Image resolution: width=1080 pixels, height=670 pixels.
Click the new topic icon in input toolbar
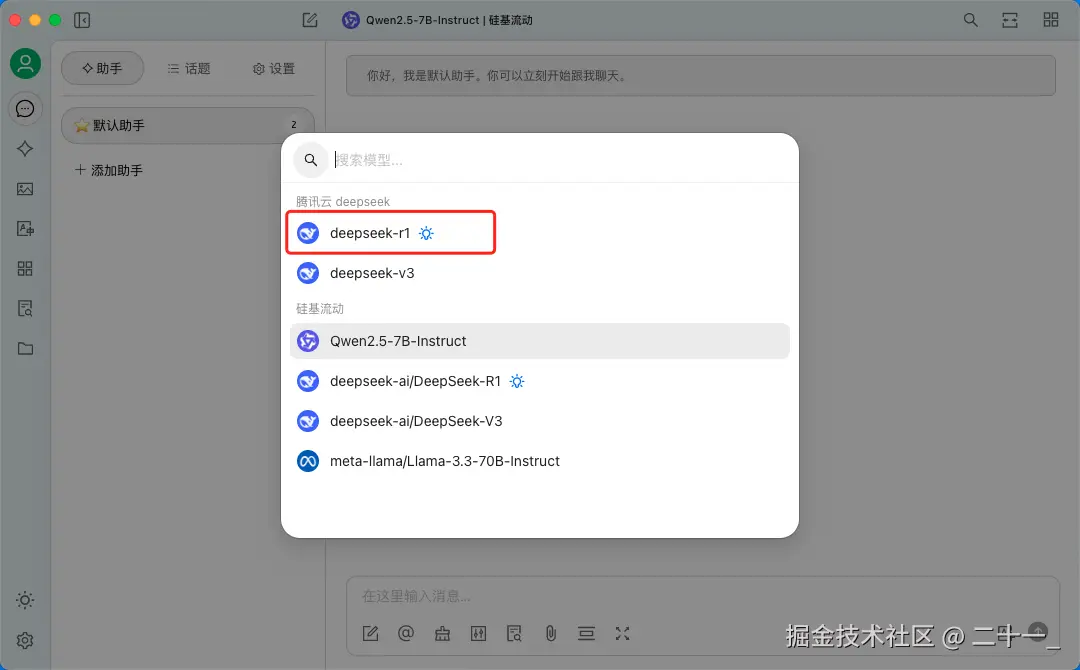371,634
